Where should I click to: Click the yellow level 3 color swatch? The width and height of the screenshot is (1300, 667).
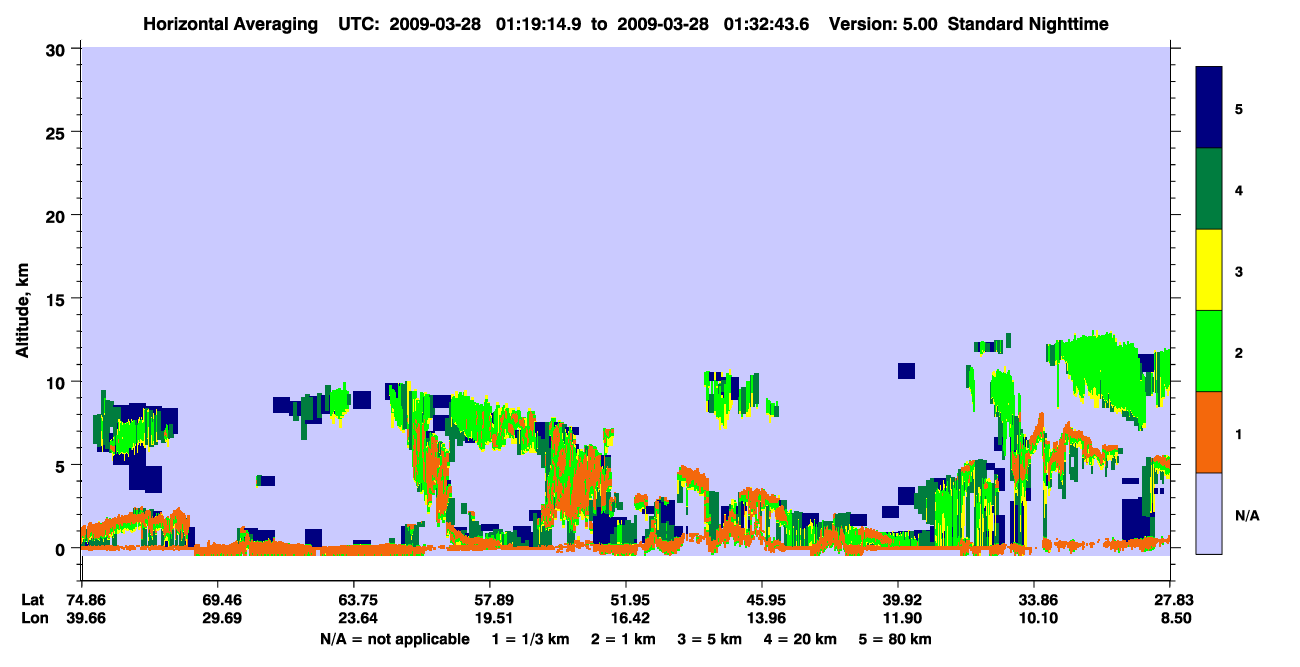1209,270
